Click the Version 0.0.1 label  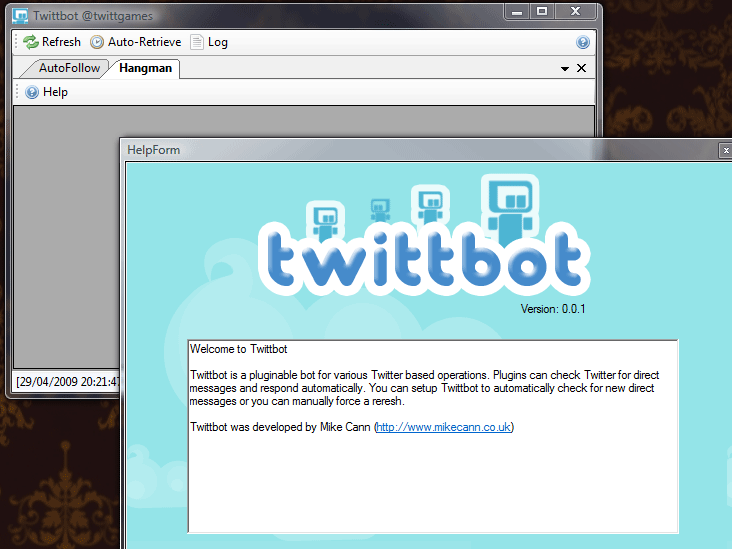point(553,309)
